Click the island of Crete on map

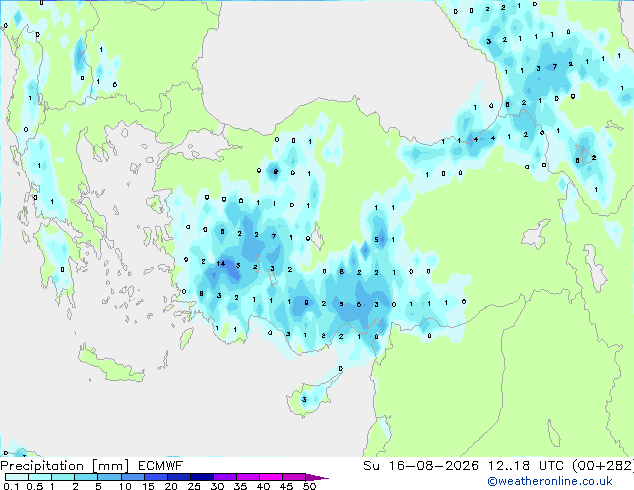point(109,366)
